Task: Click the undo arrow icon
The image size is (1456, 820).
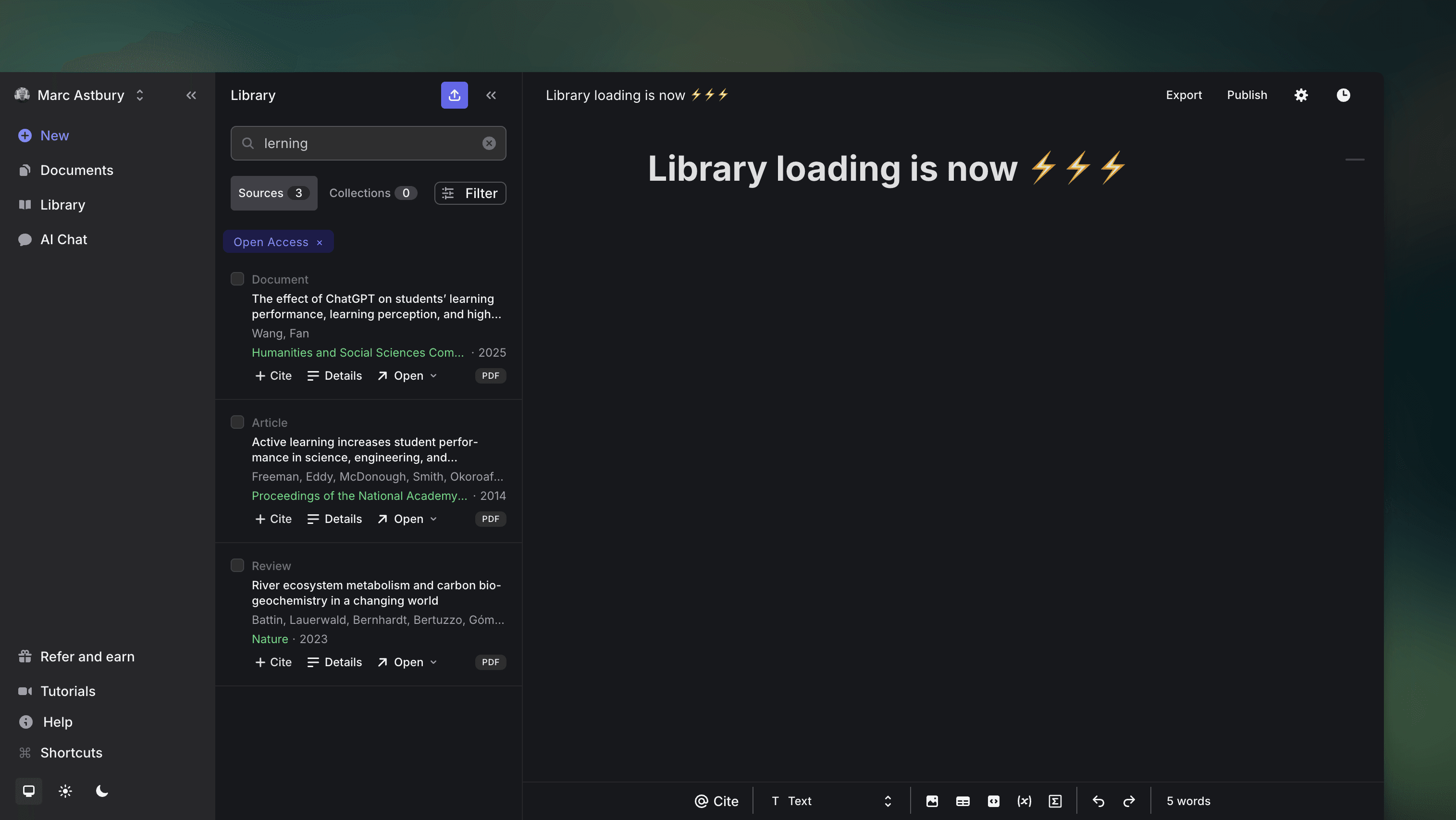Action: [1098, 801]
